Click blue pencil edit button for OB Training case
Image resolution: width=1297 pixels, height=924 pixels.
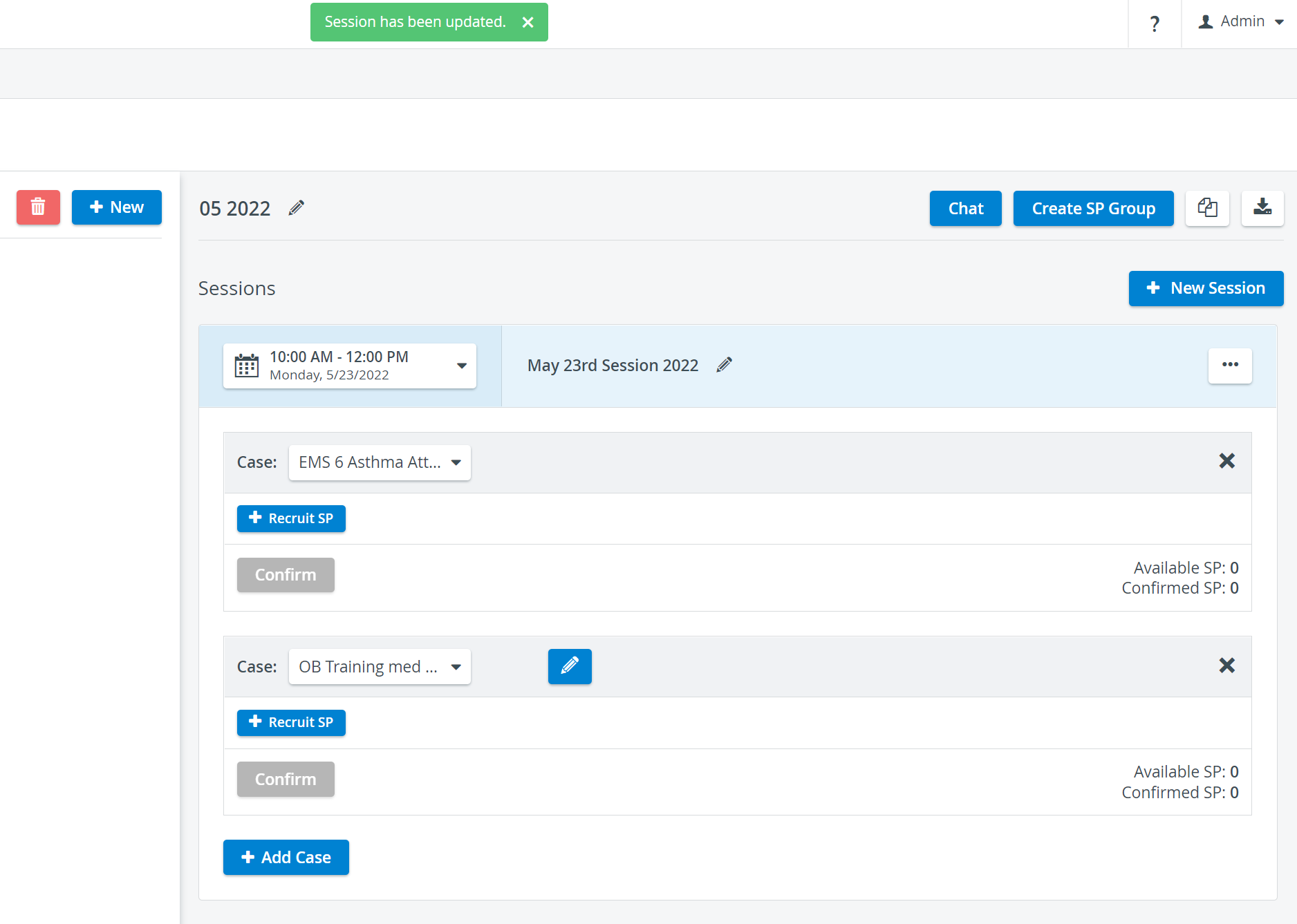click(570, 666)
